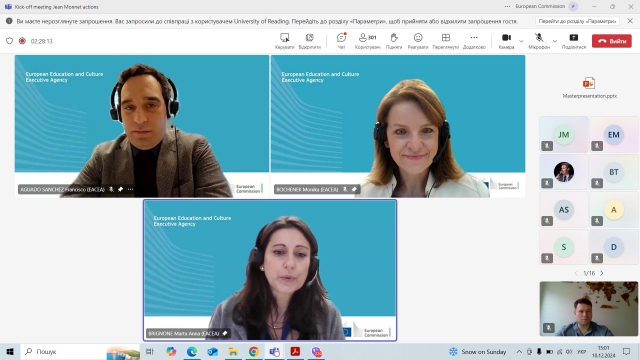Leave the meeting with the red button
The width and height of the screenshot is (640, 360).
(611, 41)
